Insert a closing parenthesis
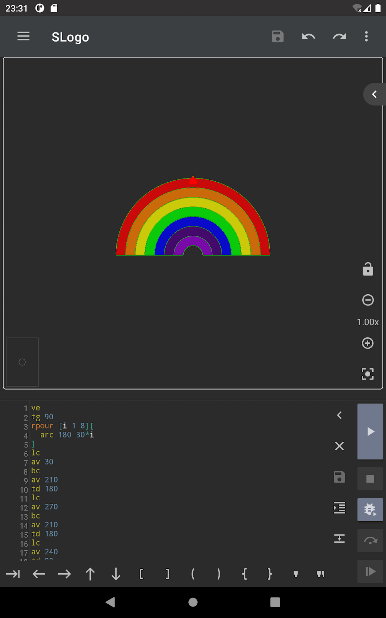 [x=218, y=574]
